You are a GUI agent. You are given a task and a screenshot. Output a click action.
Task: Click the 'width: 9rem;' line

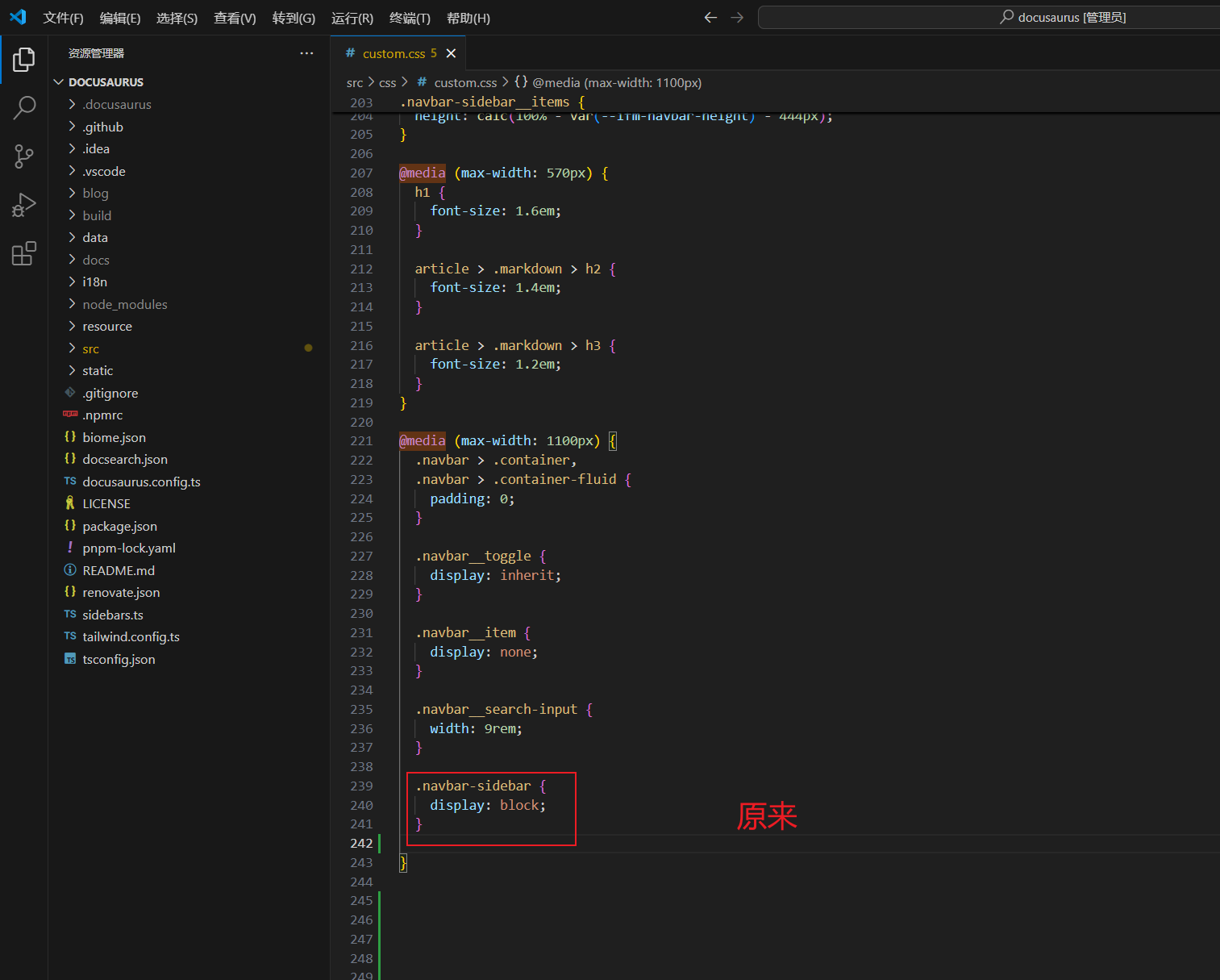click(x=476, y=728)
